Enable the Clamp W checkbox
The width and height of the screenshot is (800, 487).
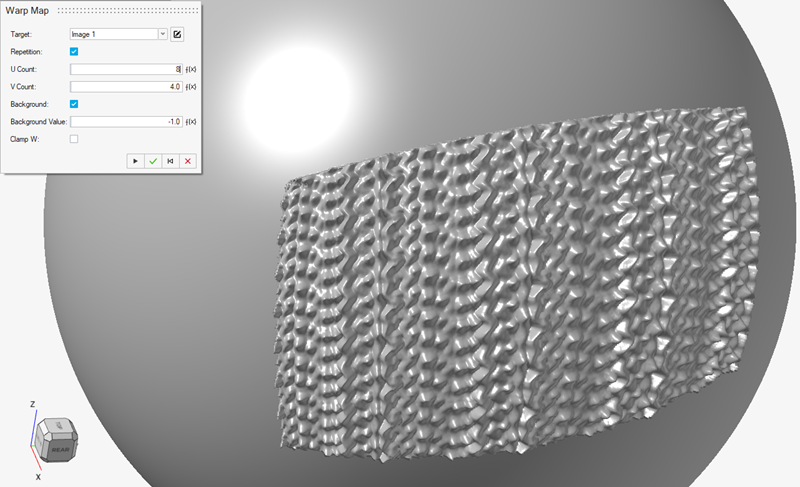pos(74,139)
